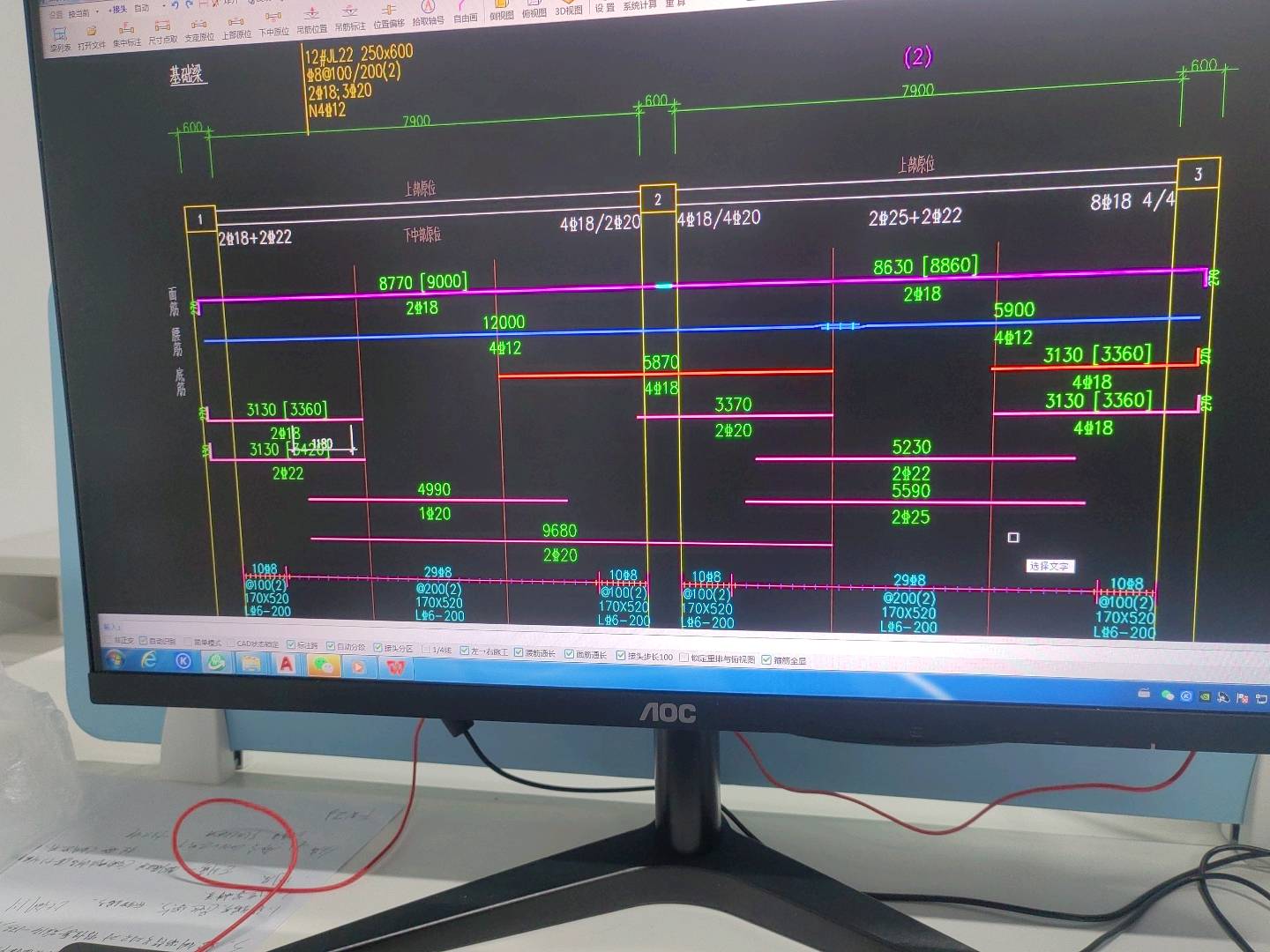Click the NVIDIA tray icon
1270x952 pixels.
click(1205, 697)
